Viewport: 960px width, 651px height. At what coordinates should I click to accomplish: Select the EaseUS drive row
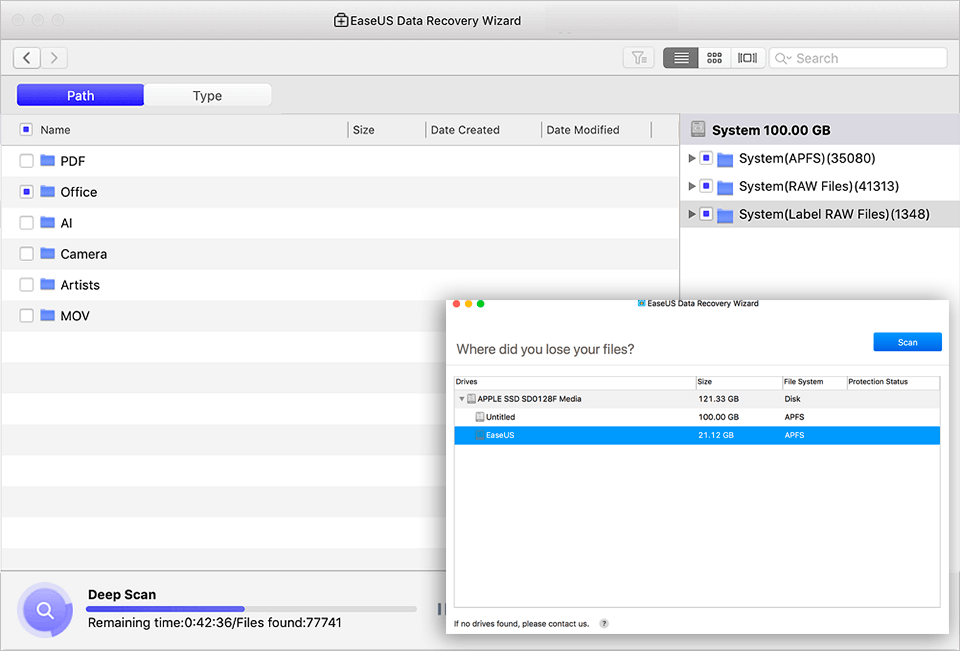point(600,435)
